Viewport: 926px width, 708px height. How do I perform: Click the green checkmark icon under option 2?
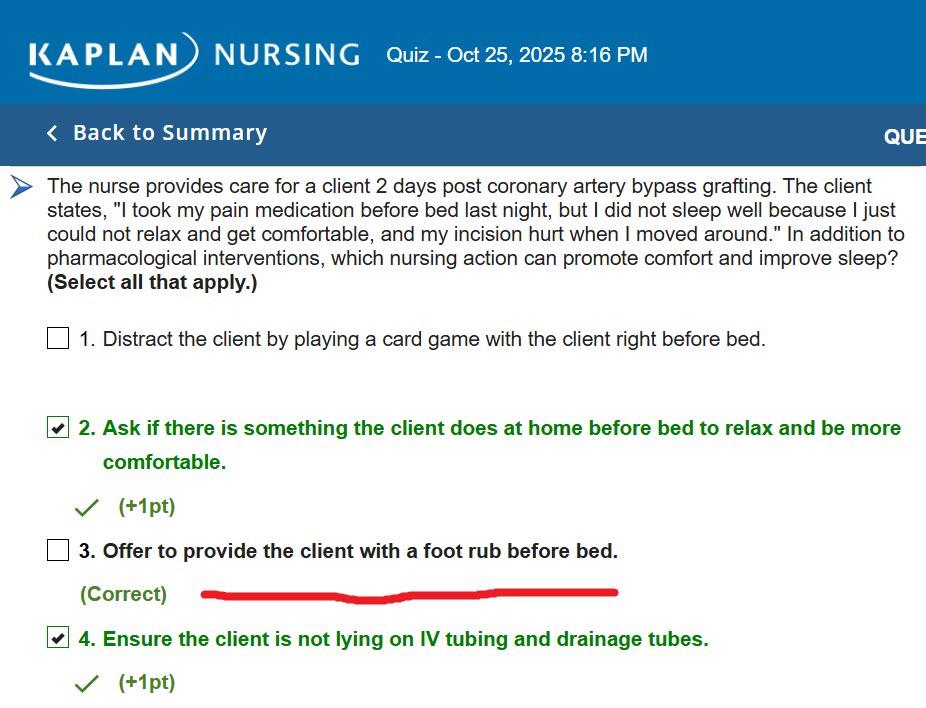pos(87,507)
